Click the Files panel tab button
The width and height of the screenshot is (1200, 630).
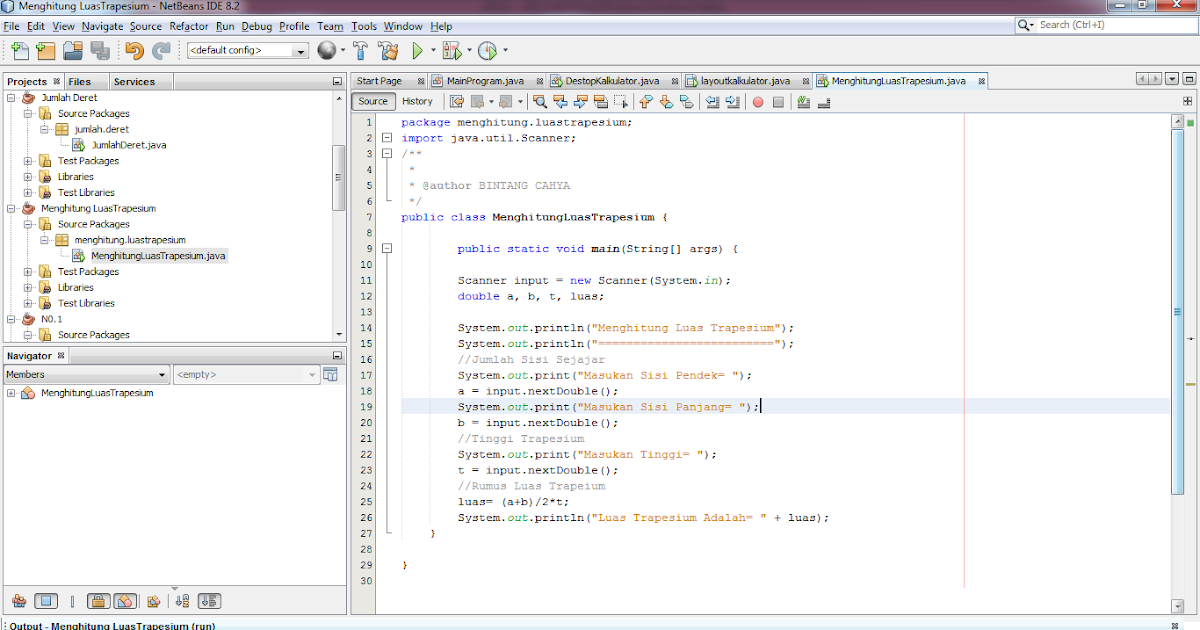[x=80, y=80]
